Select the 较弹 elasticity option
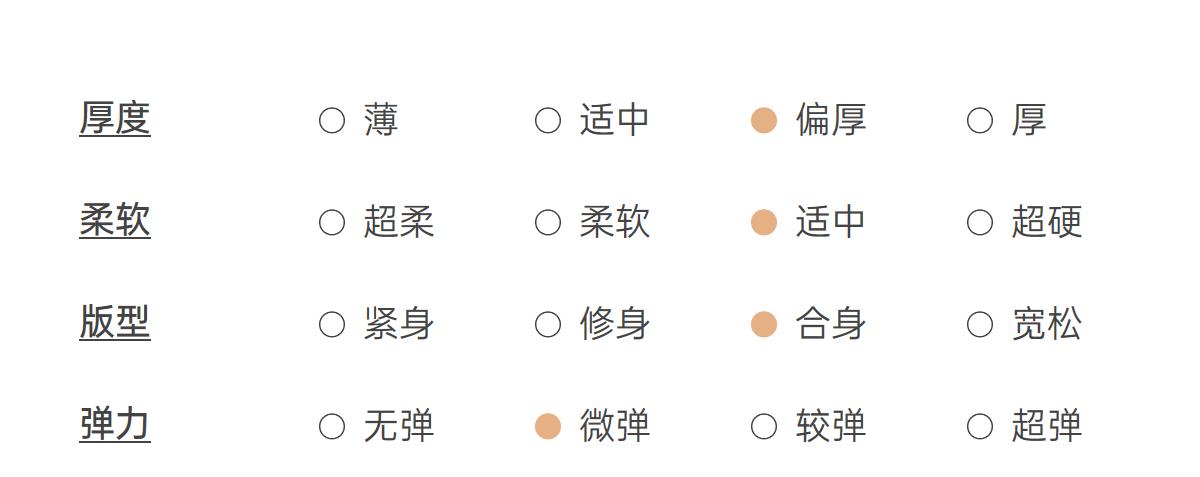This screenshot has width=1200, height=477. pyautogui.click(x=764, y=427)
